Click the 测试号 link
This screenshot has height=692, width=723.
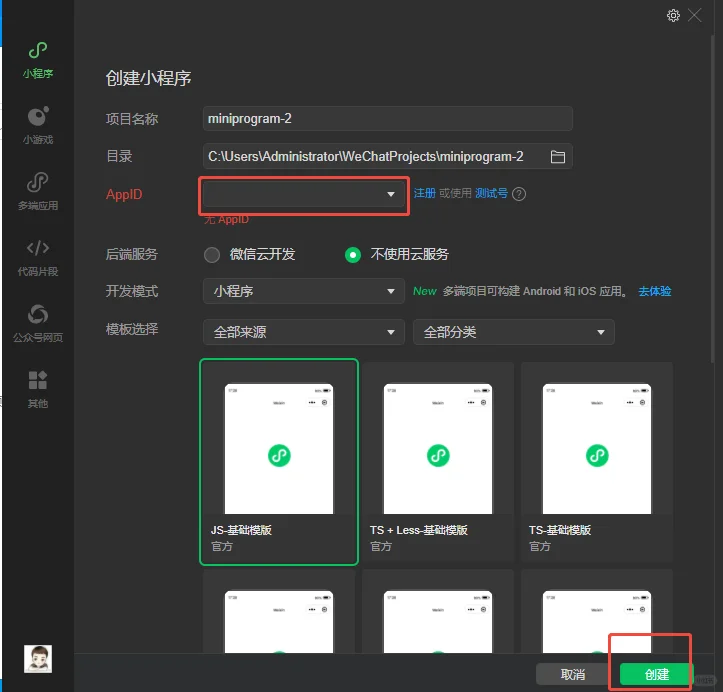[x=492, y=193]
